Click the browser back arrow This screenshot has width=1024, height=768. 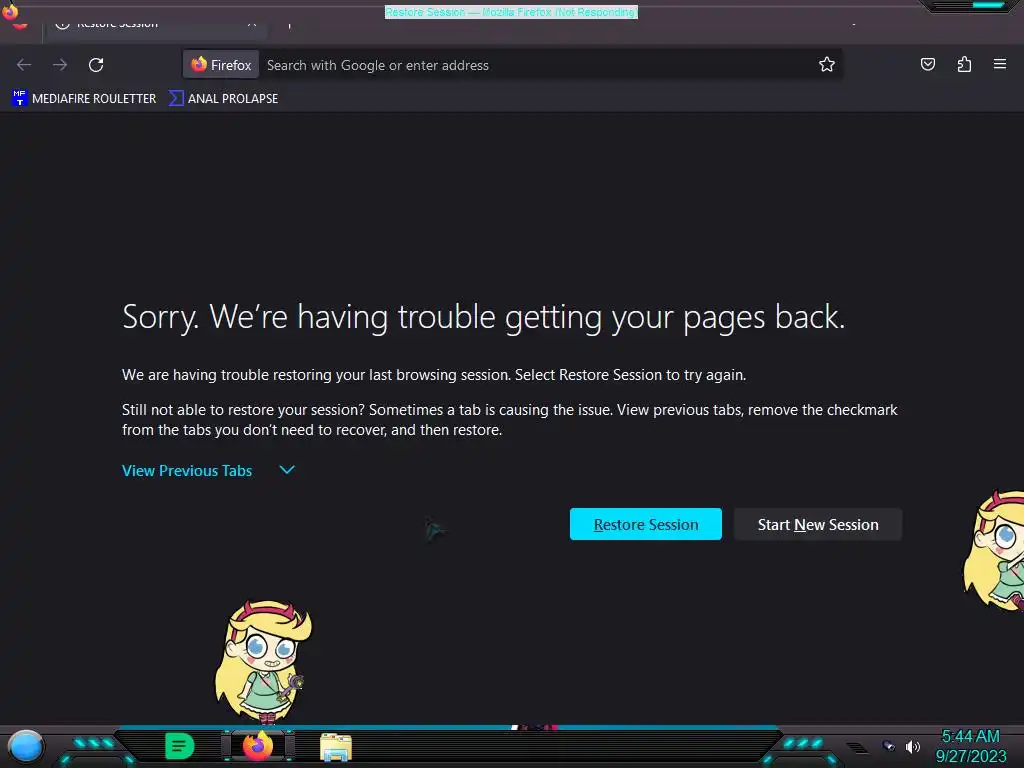24,65
